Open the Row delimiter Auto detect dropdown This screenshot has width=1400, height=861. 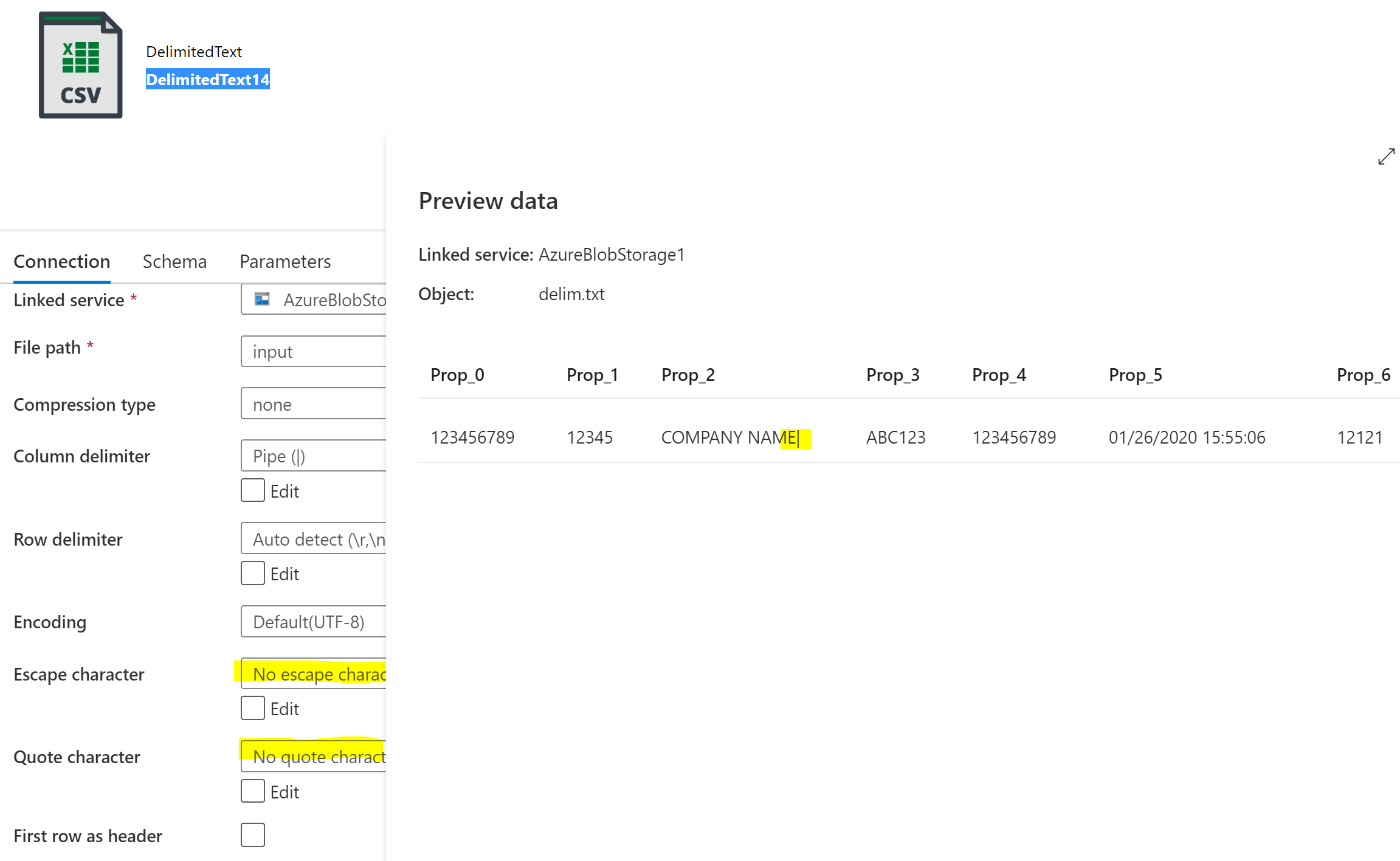point(313,539)
